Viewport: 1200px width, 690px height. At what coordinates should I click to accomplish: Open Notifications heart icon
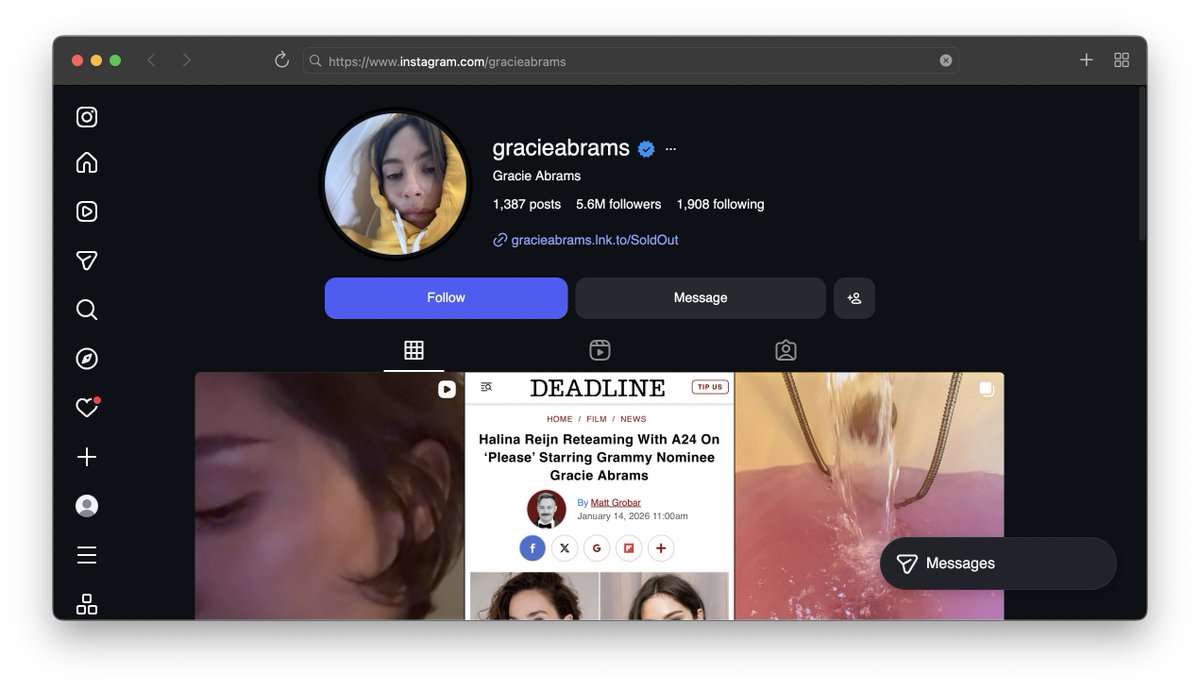tap(87, 407)
